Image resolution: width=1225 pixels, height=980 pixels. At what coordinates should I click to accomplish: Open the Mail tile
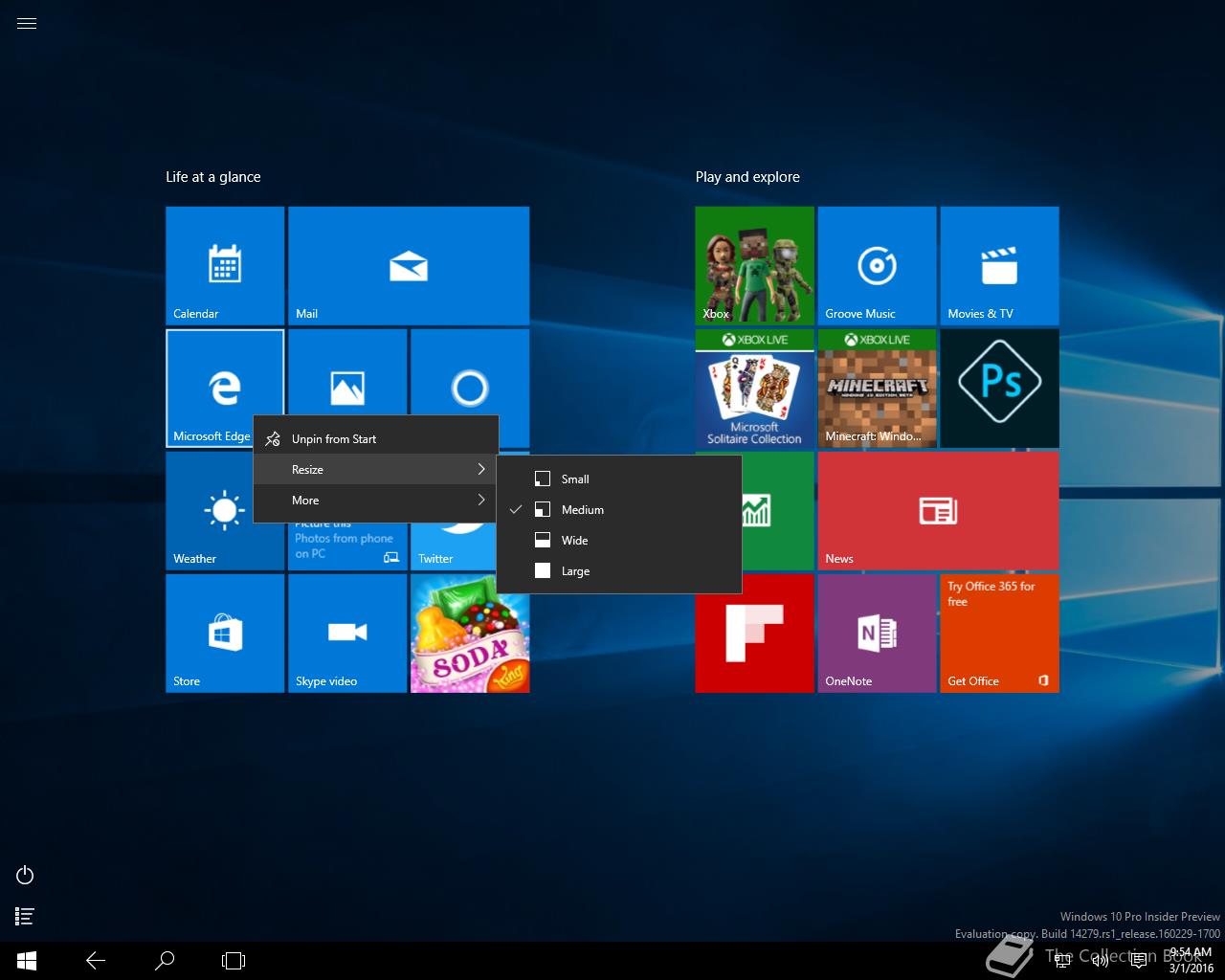[409, 266]
